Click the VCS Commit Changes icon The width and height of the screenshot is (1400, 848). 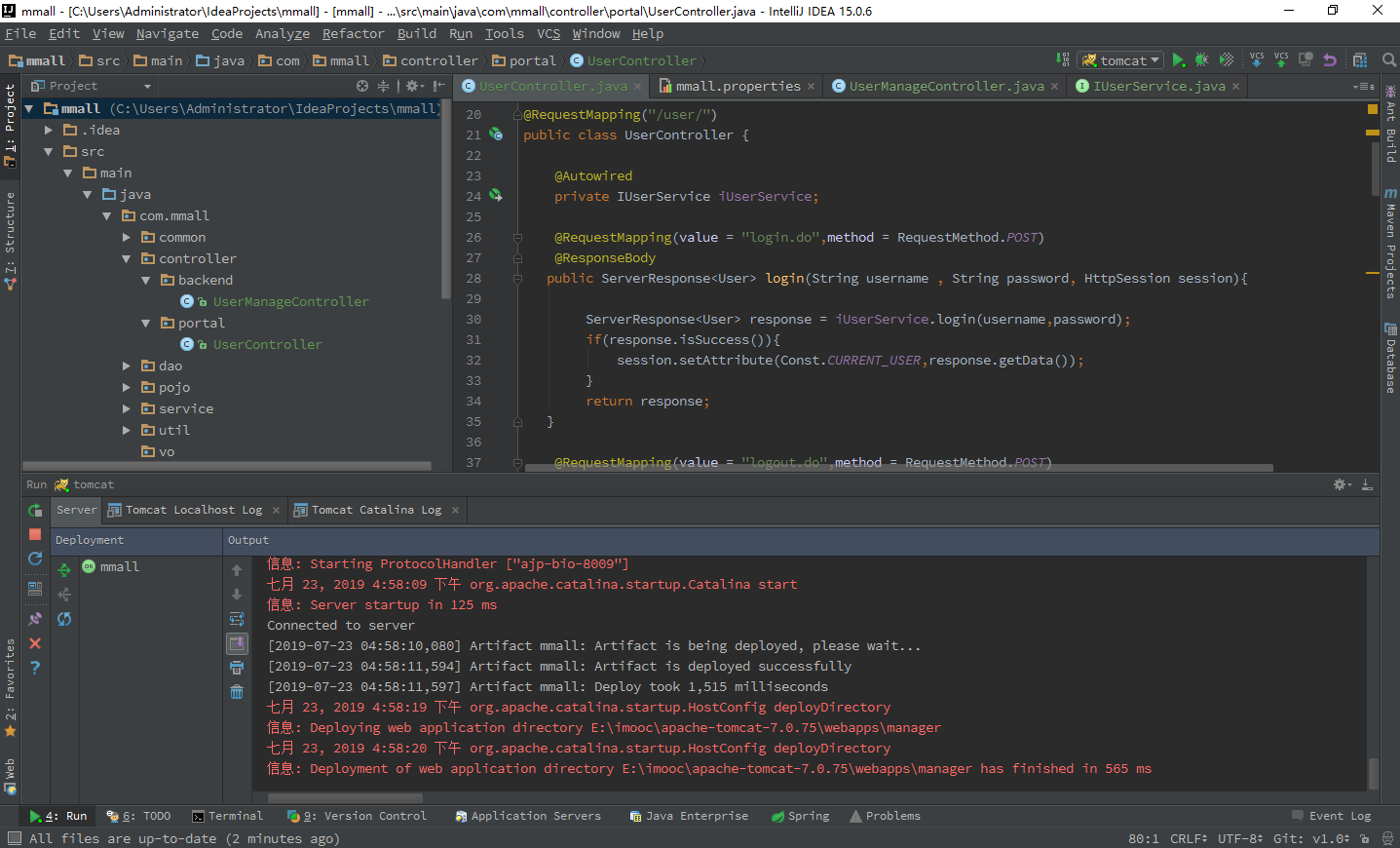[x=1281, y=60]
